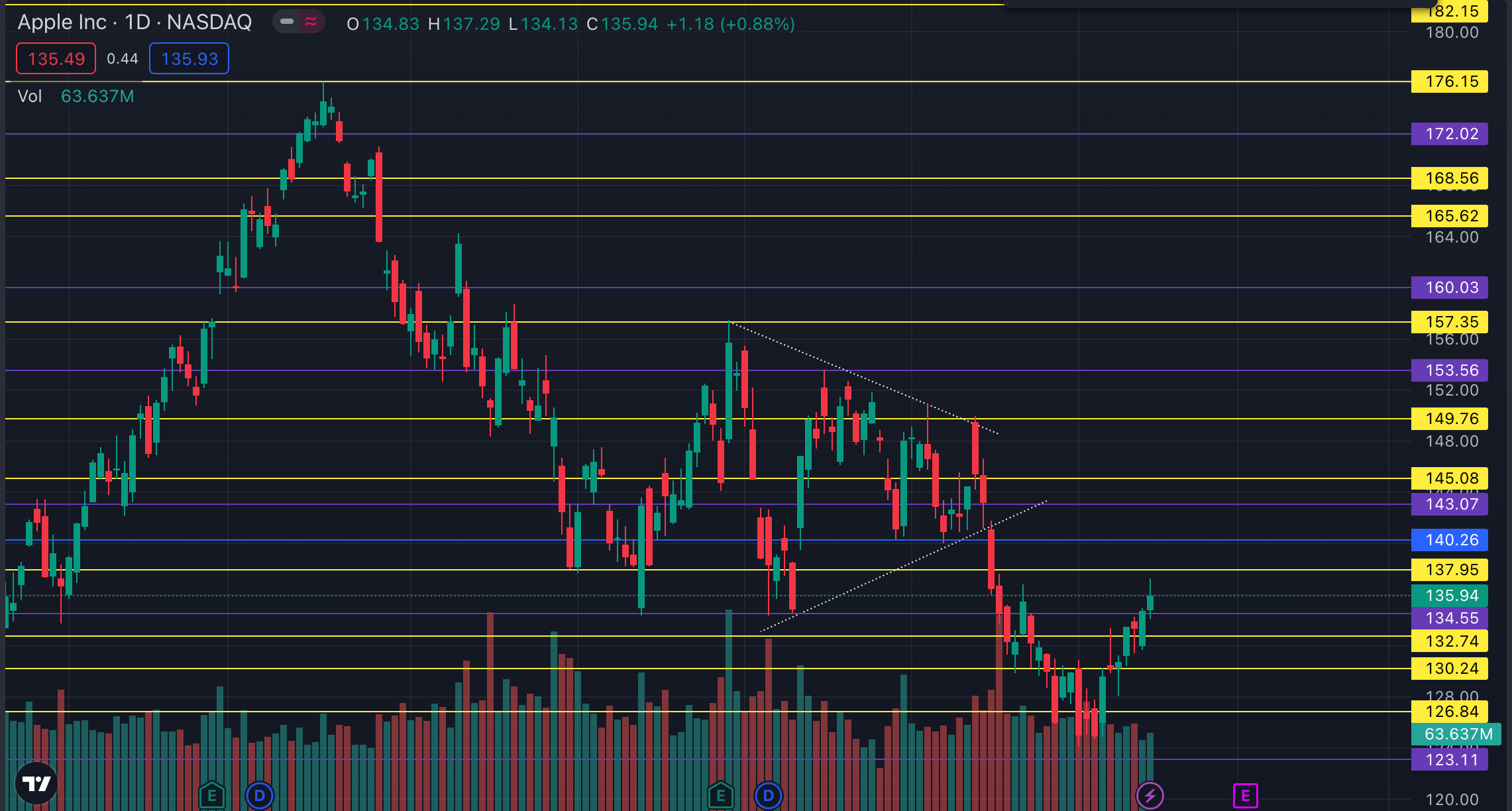Select the 126.84 yellow price label

pos(1450,712)
